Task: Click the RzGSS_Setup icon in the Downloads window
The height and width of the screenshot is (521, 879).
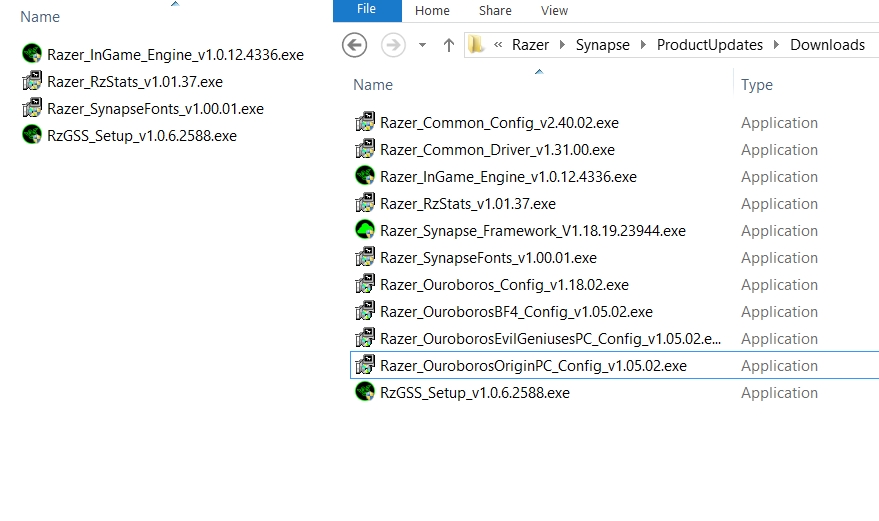Action: (365, 392)
